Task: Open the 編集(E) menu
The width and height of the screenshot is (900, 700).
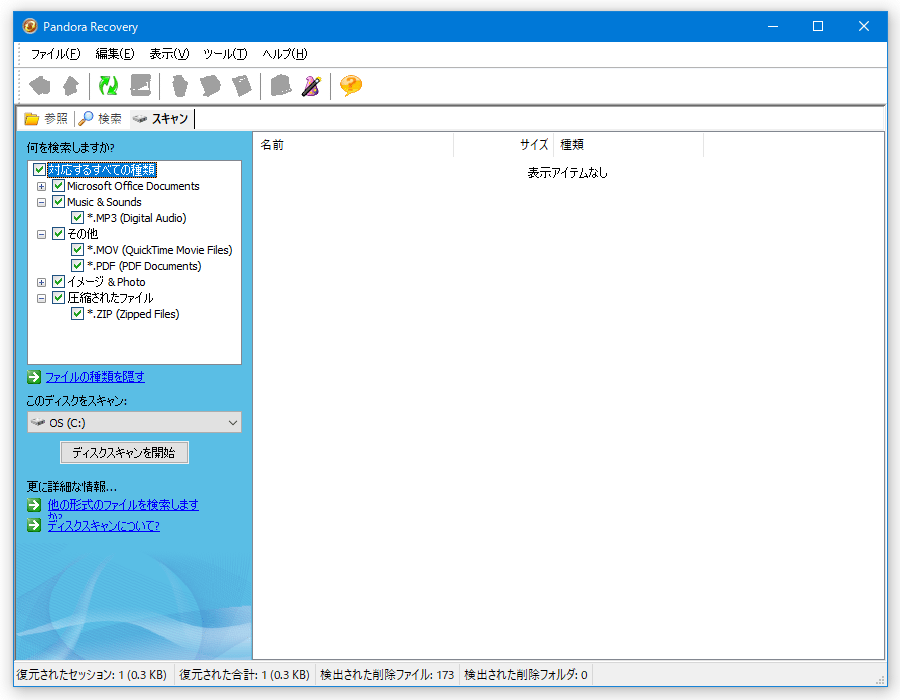Action: click(115, 54)
